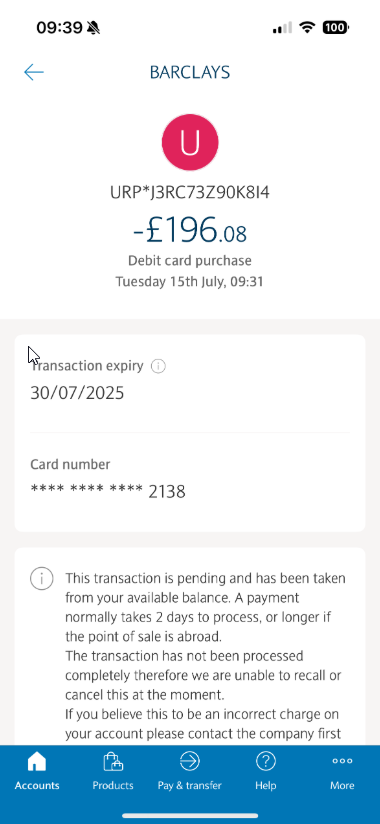Image resolution: width=380 pixels, height=824 pixels.
Task: Tap the BARCLAYS header title
Action: click(x=190, y=72)
